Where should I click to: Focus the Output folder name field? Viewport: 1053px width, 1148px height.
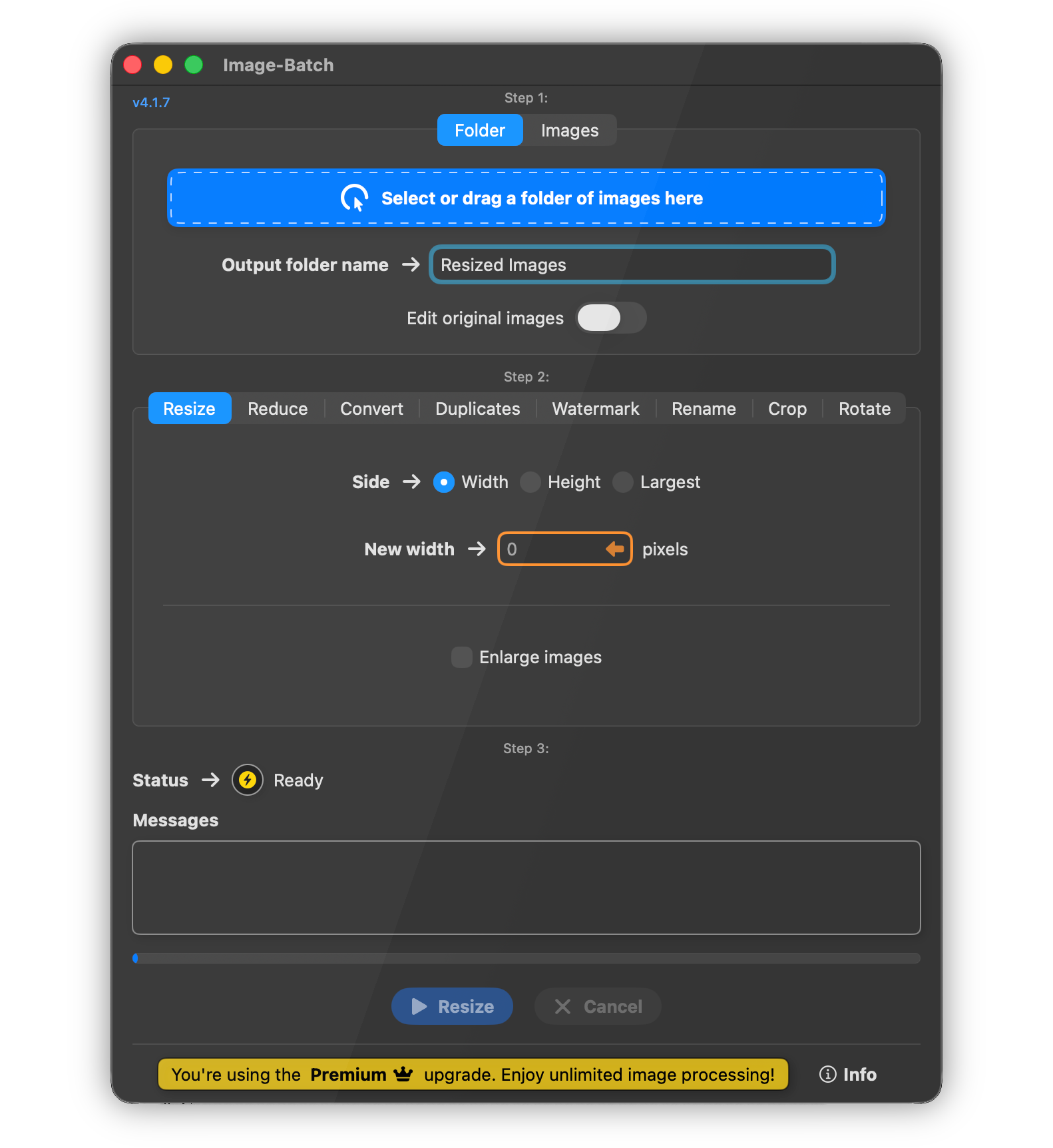coord(632,264)
